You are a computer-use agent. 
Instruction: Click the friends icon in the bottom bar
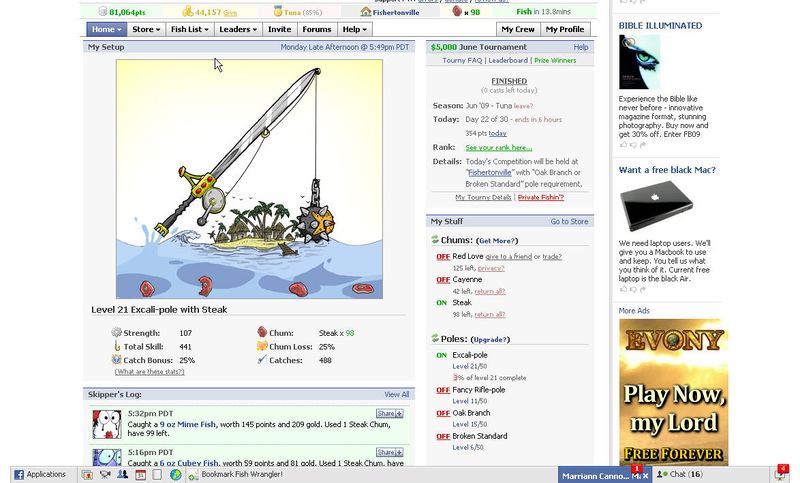click(122, 474)
